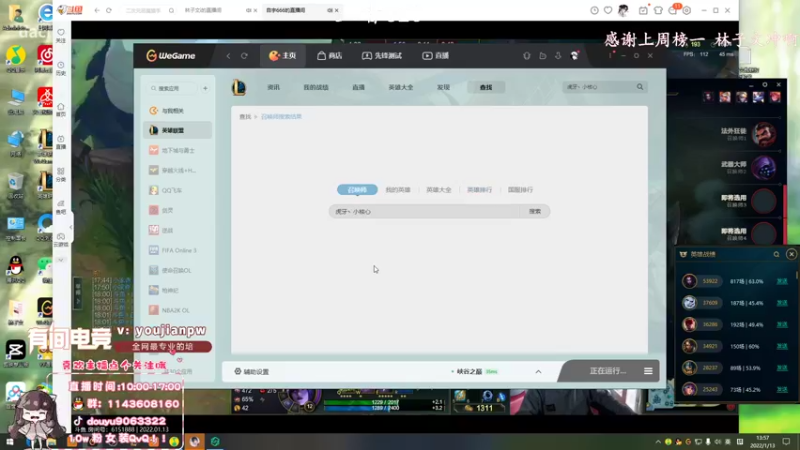Click the 正在运行 running button

coord(608,371)
